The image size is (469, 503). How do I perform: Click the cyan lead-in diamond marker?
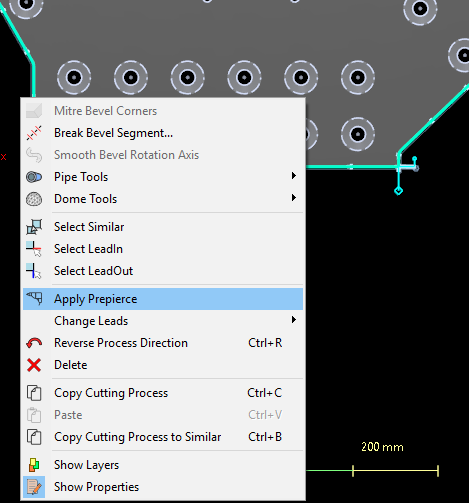[x=399, y=191]
